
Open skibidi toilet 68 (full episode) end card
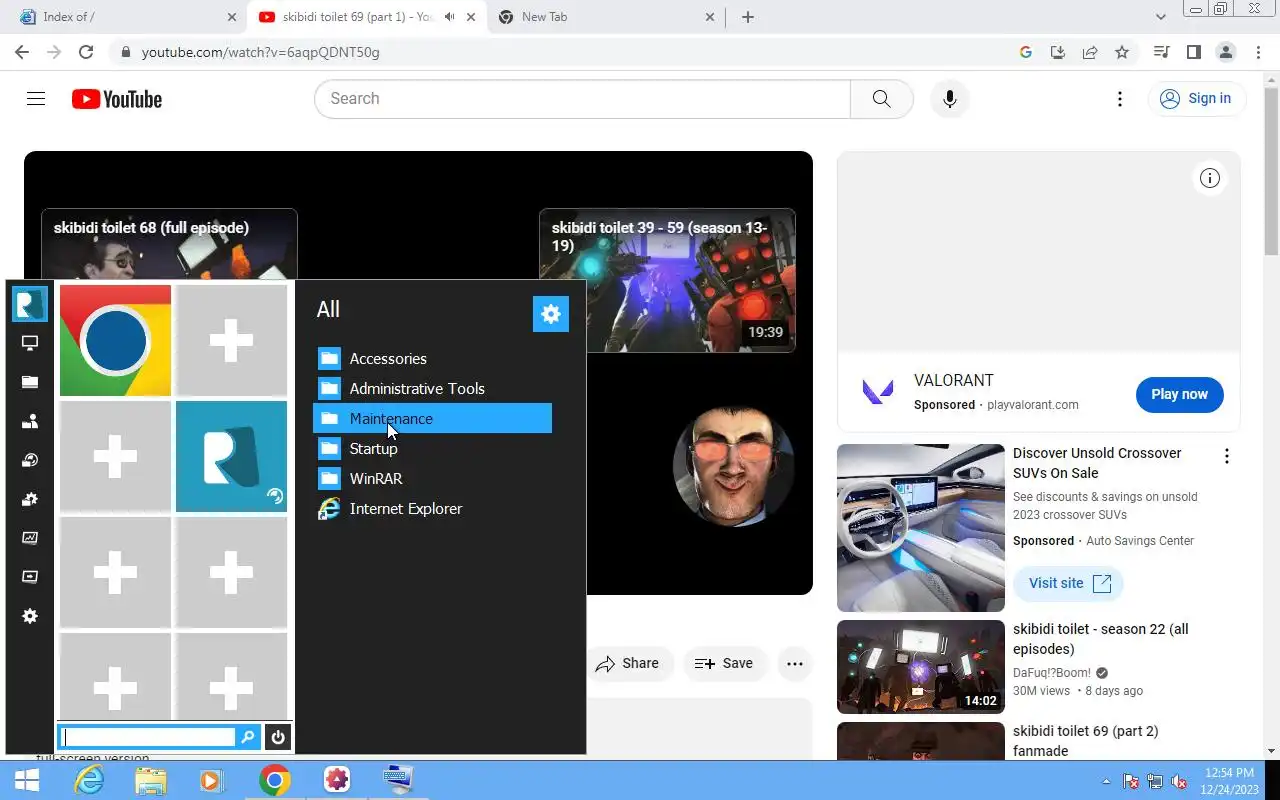tap(169, 245)
